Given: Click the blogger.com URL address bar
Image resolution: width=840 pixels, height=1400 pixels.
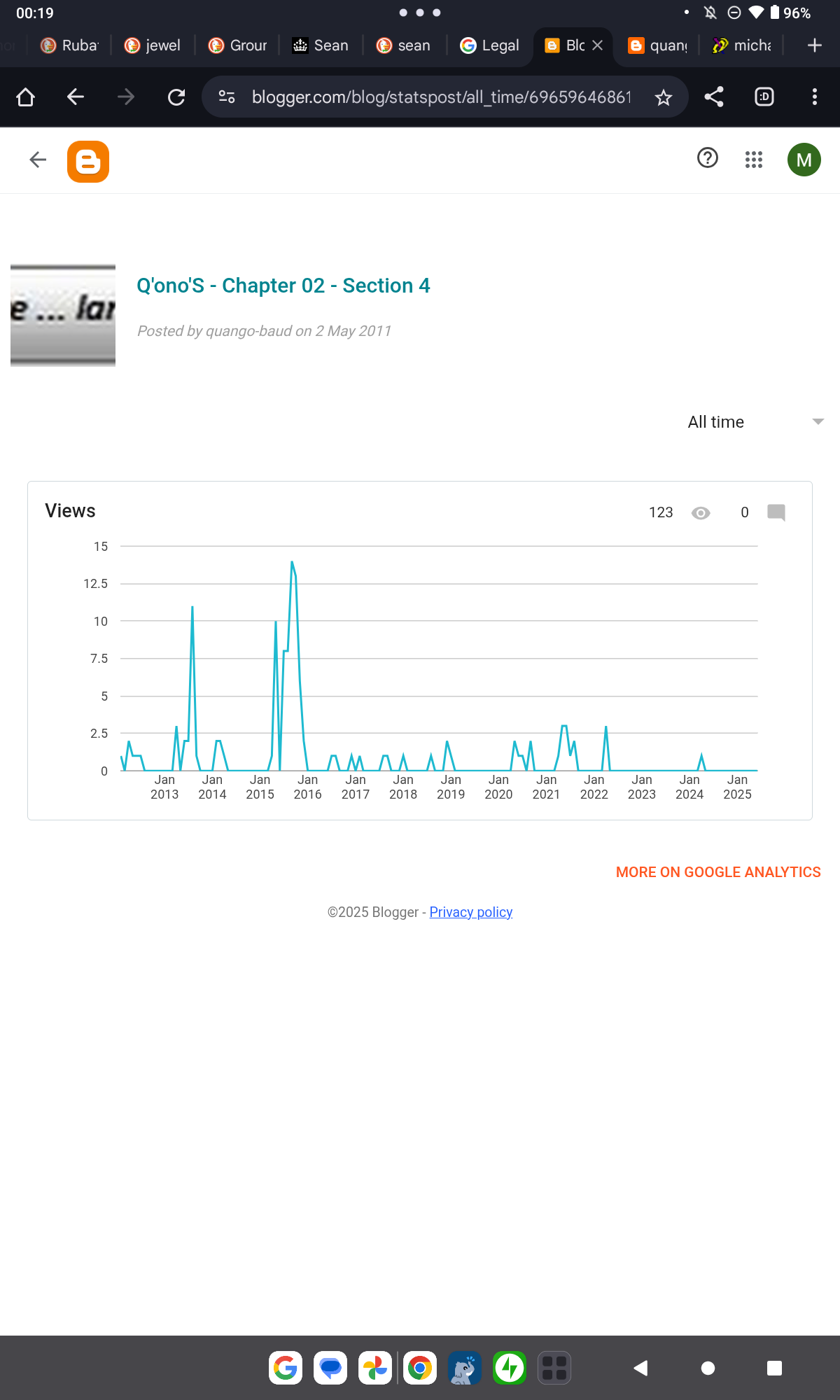Looking at the screenshot, I should [441, 97].
